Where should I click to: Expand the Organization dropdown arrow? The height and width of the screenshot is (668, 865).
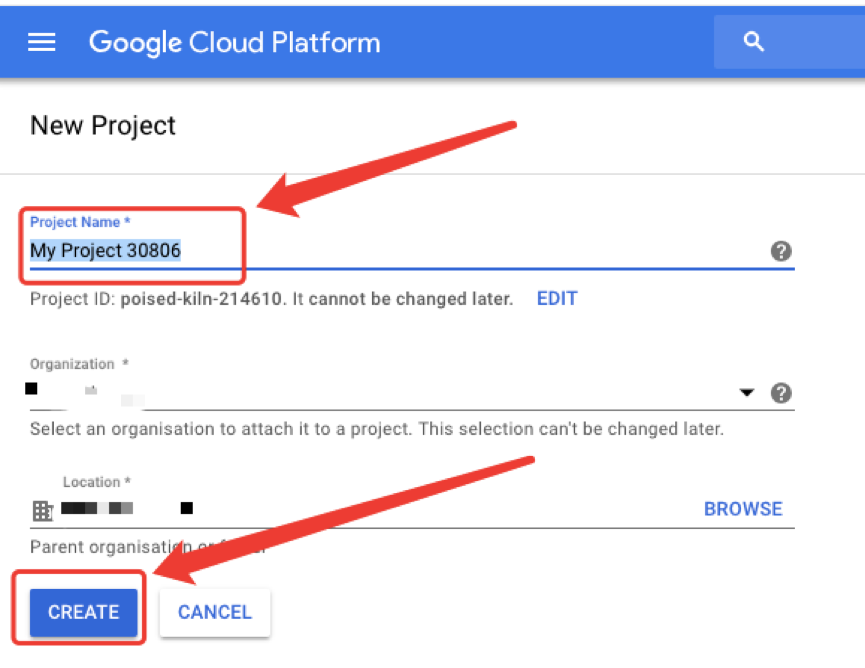click(x=746, y=393)
